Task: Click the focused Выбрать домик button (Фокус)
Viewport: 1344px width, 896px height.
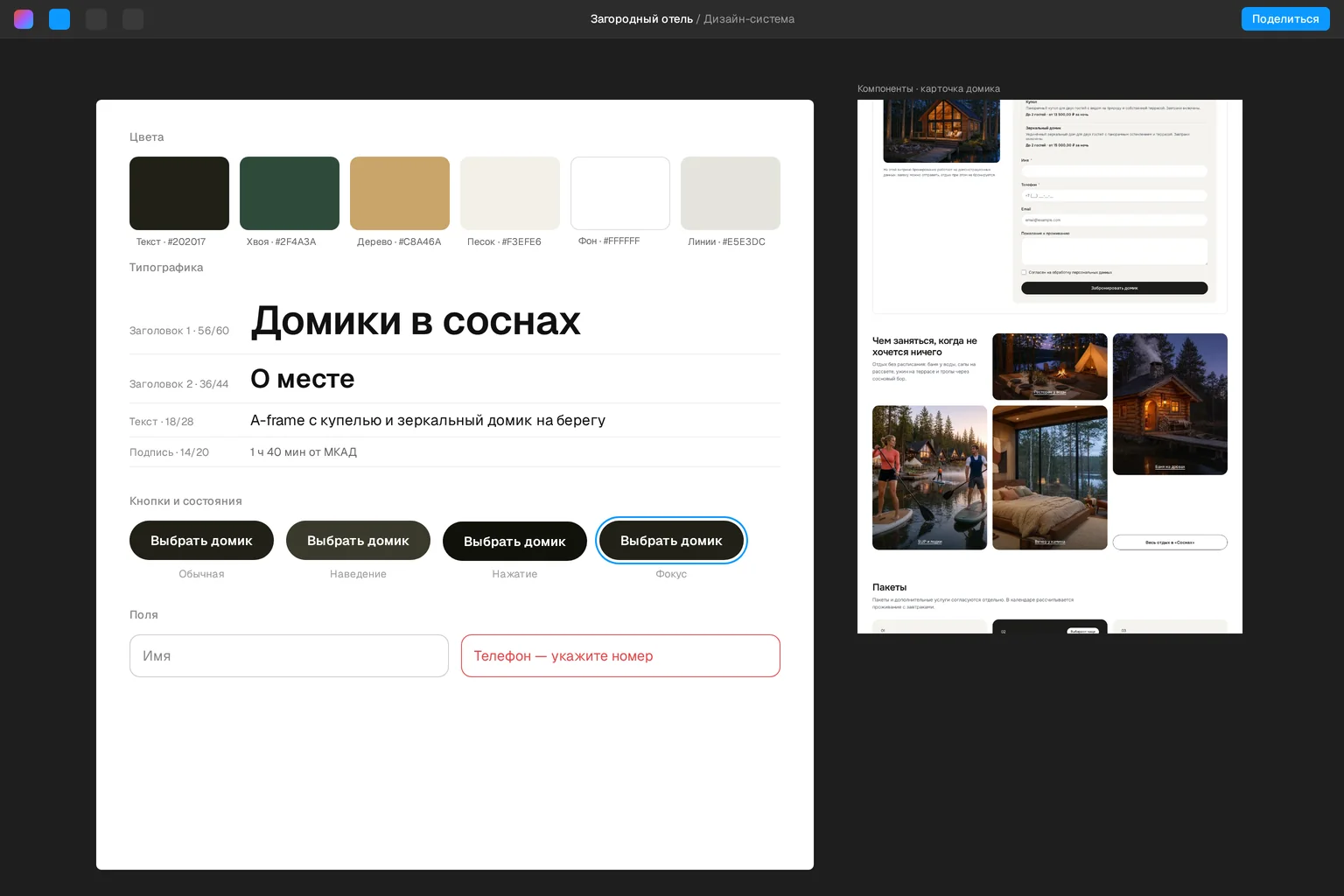Action: tap(671, 541)
